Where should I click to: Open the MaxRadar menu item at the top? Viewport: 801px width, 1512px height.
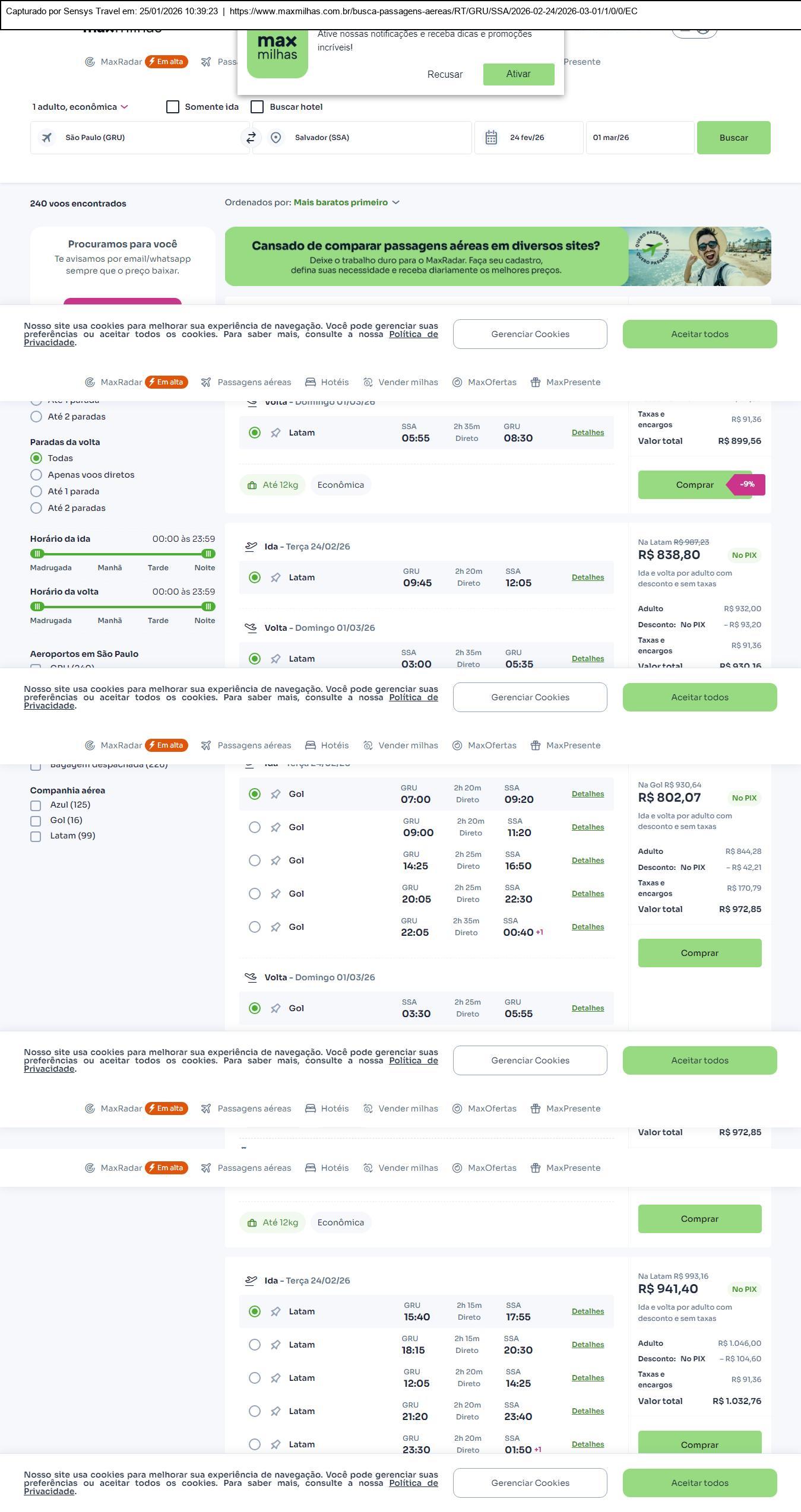121,62
